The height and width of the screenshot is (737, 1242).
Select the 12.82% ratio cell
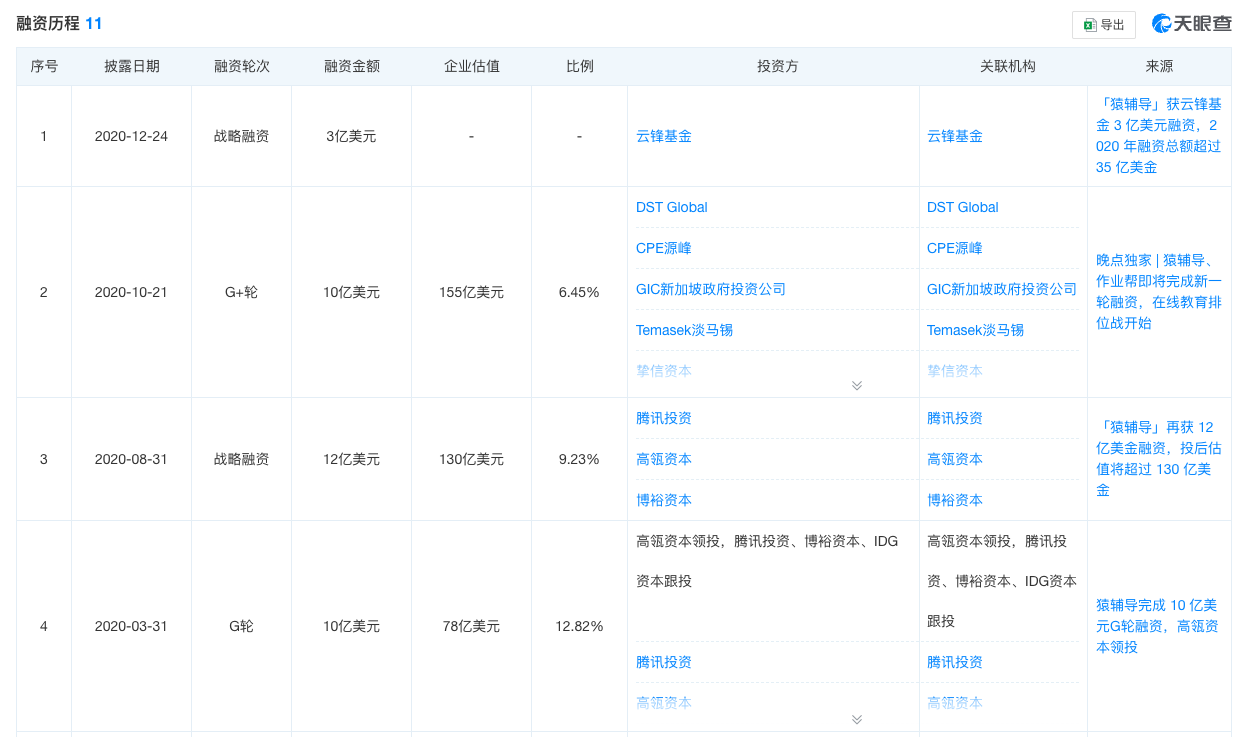pos(579,626)
